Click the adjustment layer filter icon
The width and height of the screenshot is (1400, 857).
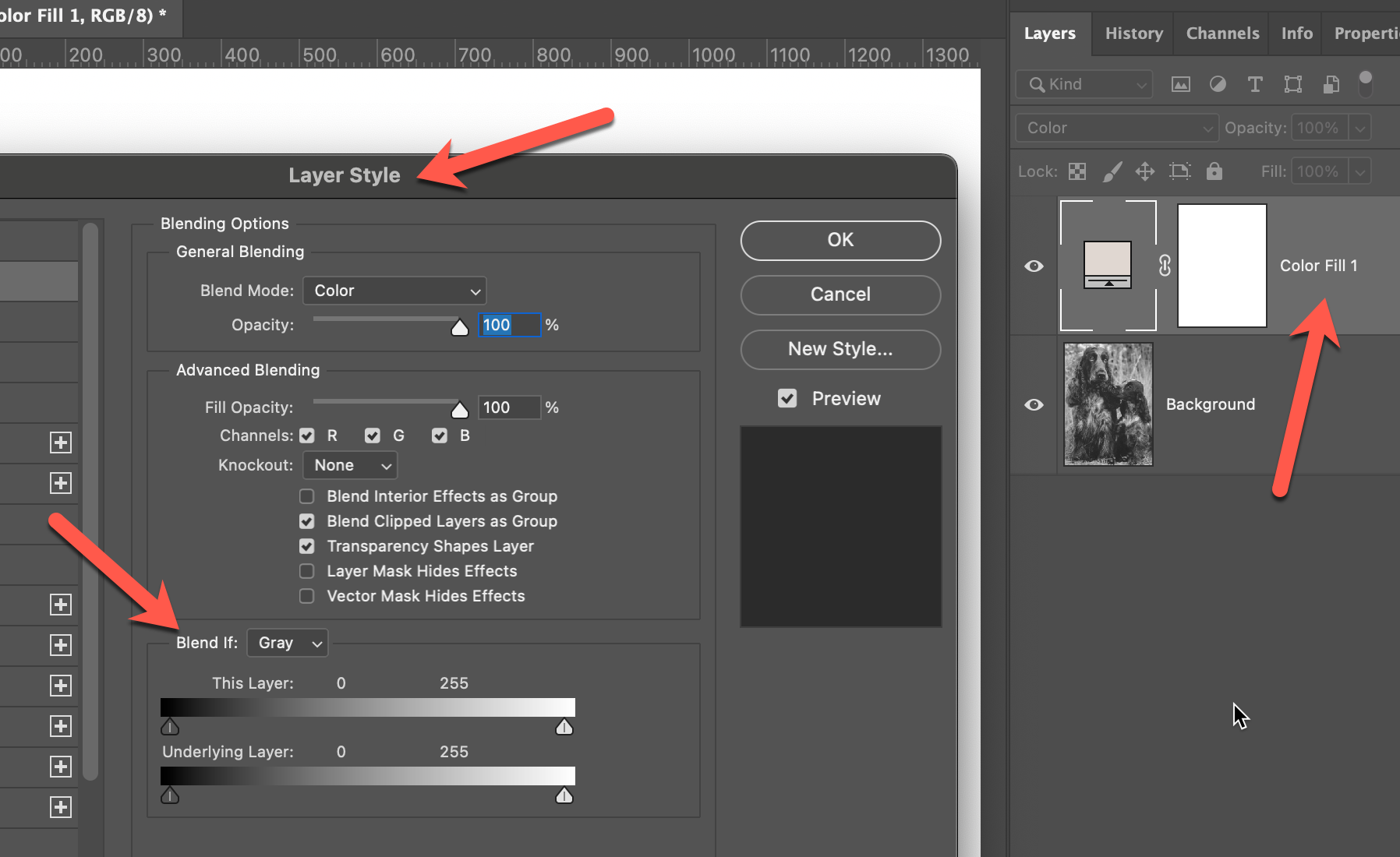pos(1218,84)
